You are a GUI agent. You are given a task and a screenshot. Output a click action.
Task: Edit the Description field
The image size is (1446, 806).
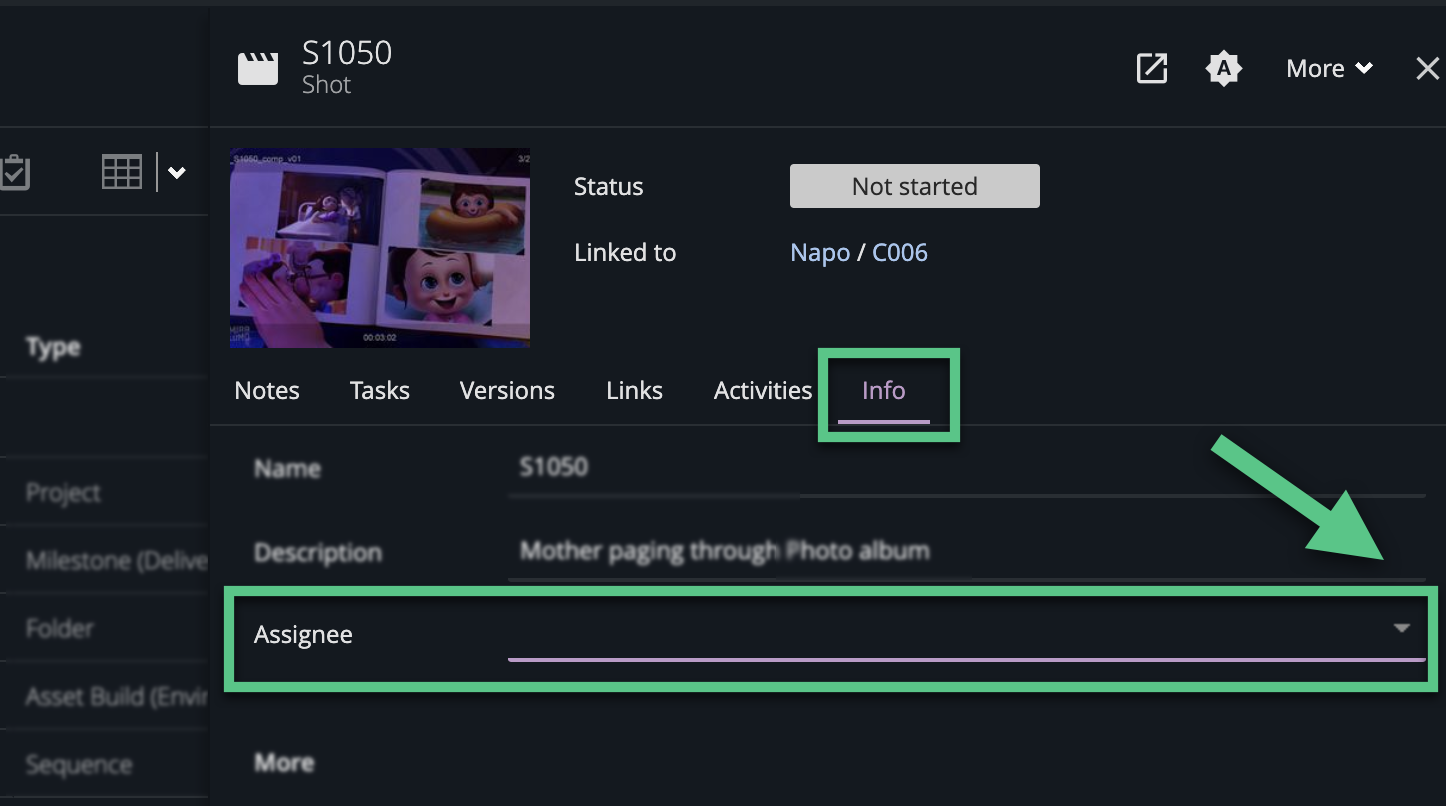[x=724, y=551]
